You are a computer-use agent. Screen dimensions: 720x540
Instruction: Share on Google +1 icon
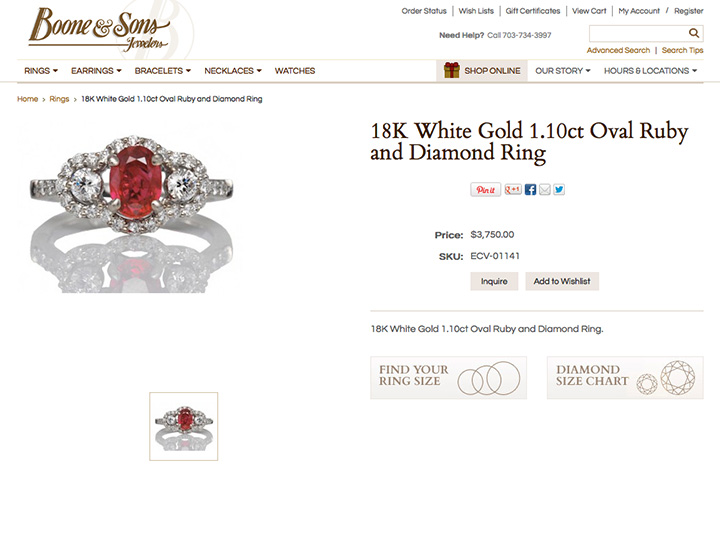pos(513,189)
